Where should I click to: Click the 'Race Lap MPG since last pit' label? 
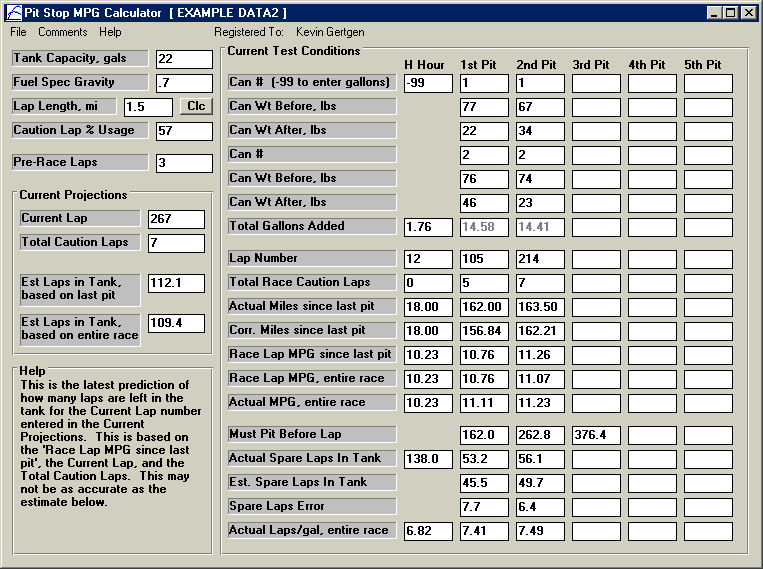pyautogui.click(x=312, y=354)
